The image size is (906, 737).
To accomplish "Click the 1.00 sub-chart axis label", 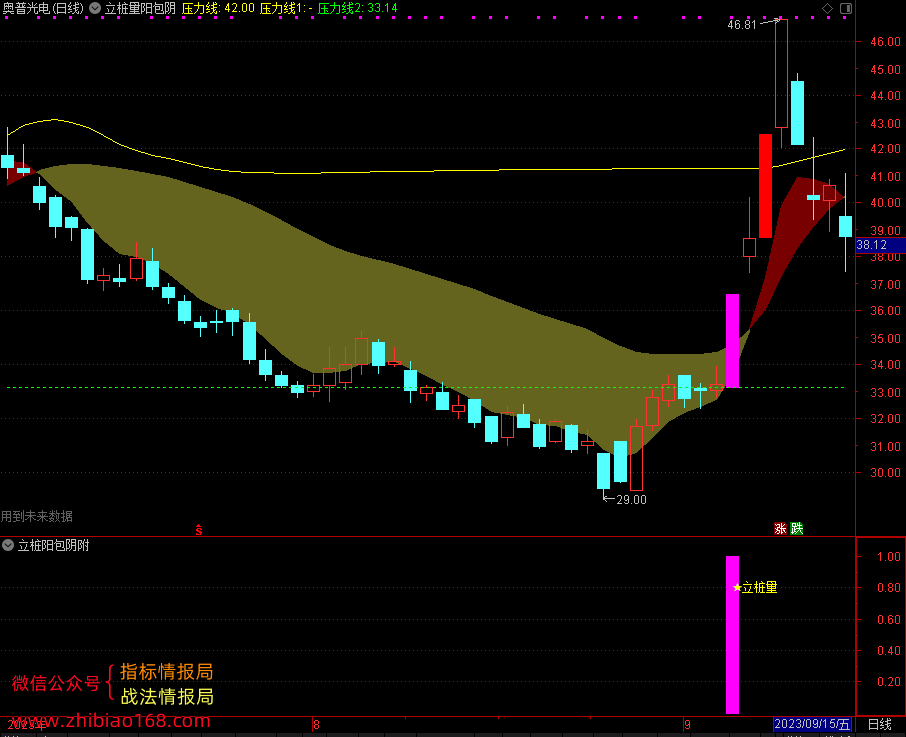I will [x=889, y=557].
